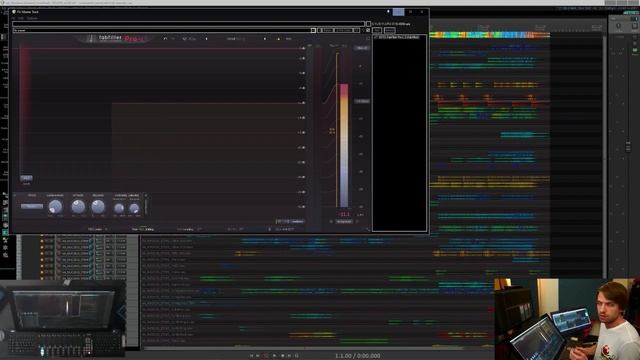The width and height of the screenshot is (640, 360).
Task: Pin the FX Master Track window on top
Action: (388, 12)
